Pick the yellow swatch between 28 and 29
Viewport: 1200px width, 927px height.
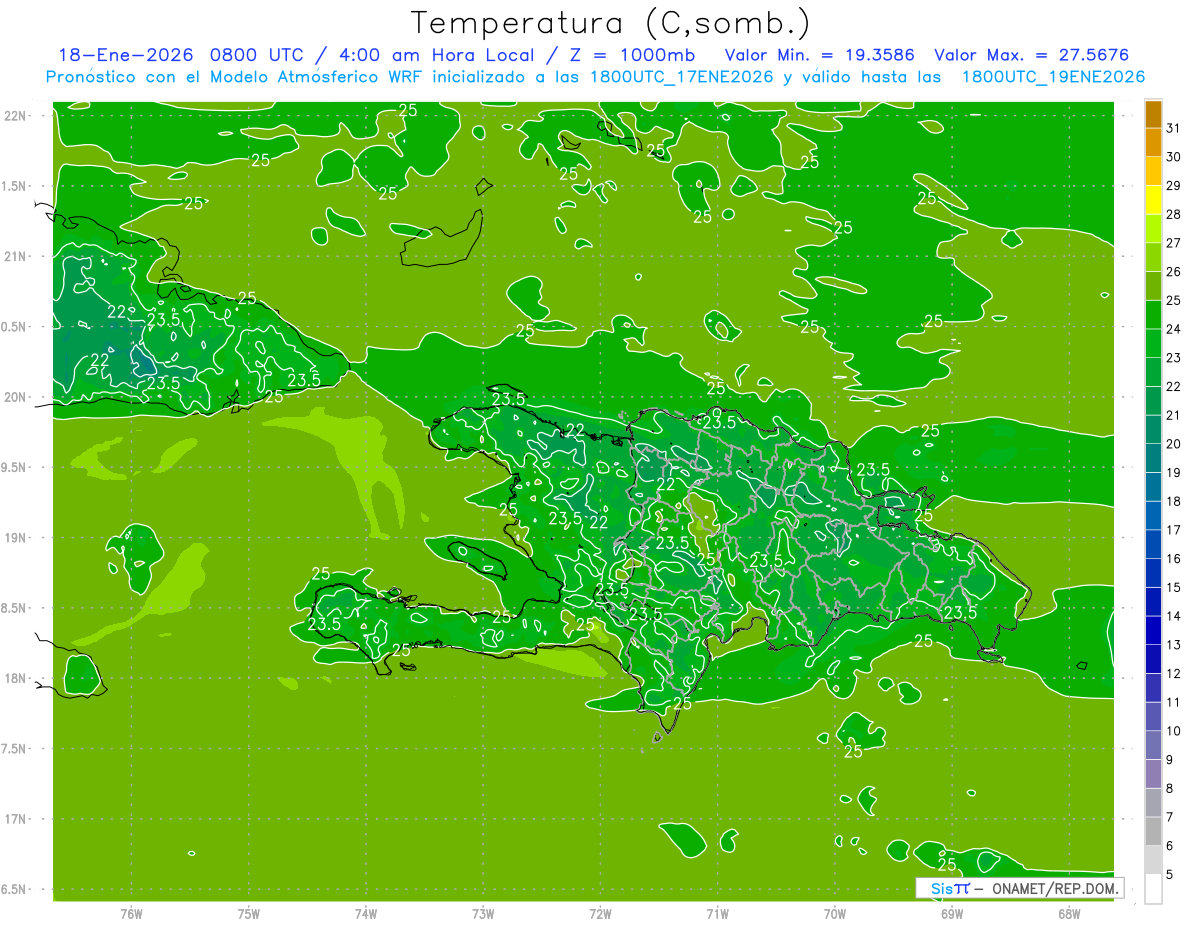(1153, 200)
